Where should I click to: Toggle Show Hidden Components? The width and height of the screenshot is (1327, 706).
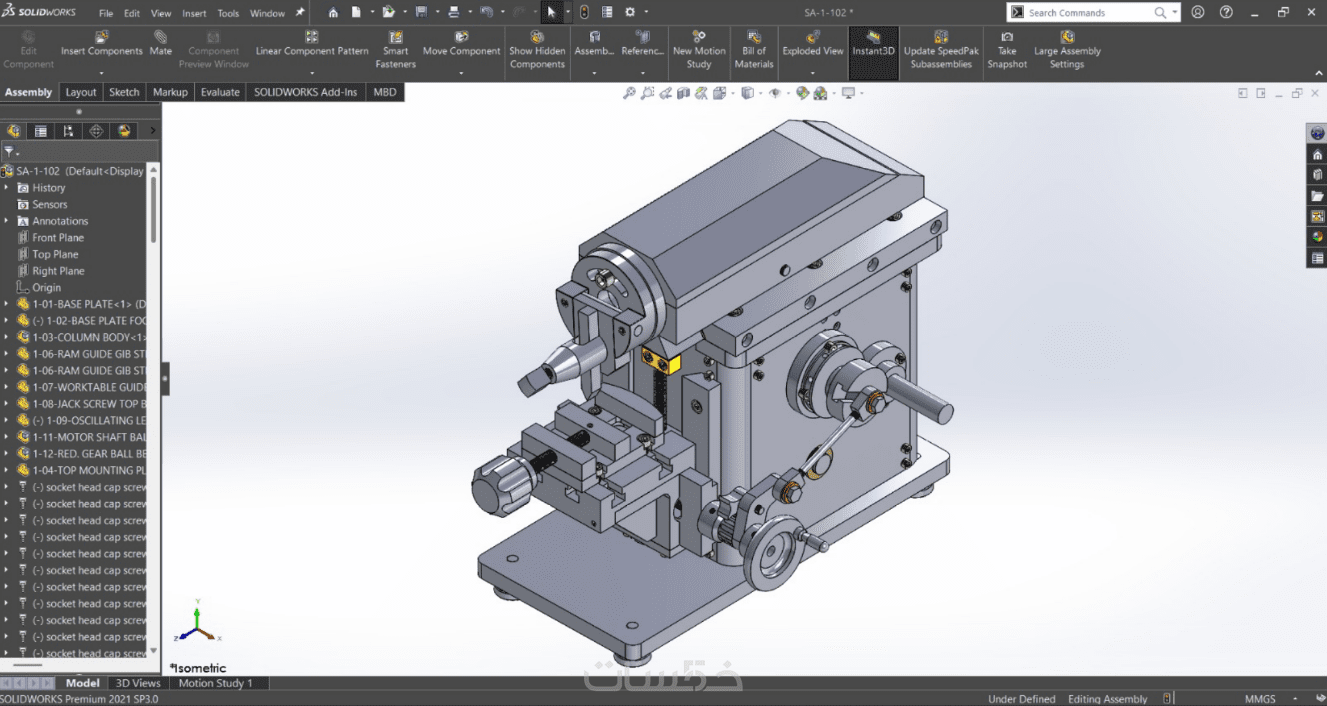(x=537, y=50)
